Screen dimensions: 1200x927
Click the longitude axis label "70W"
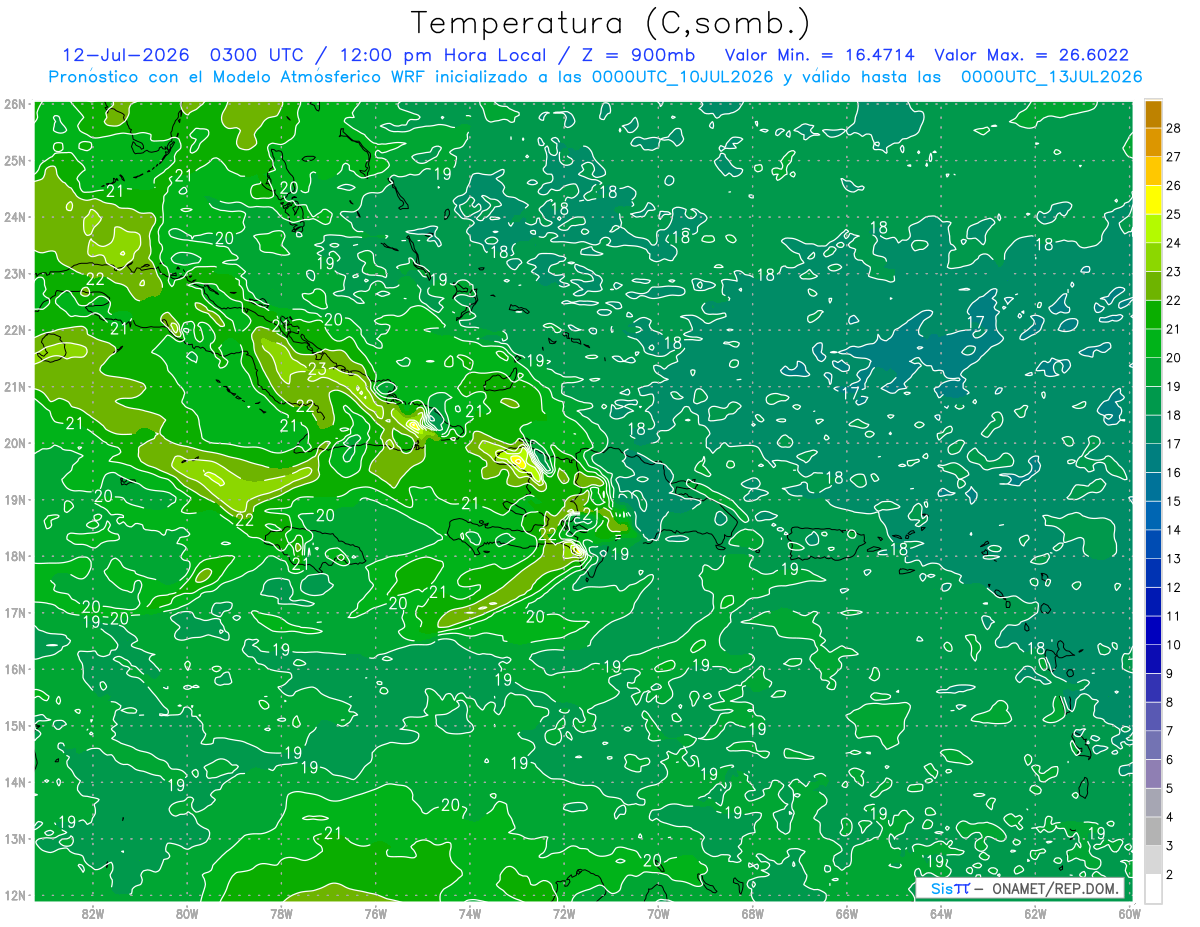click(x=658, y=913)
